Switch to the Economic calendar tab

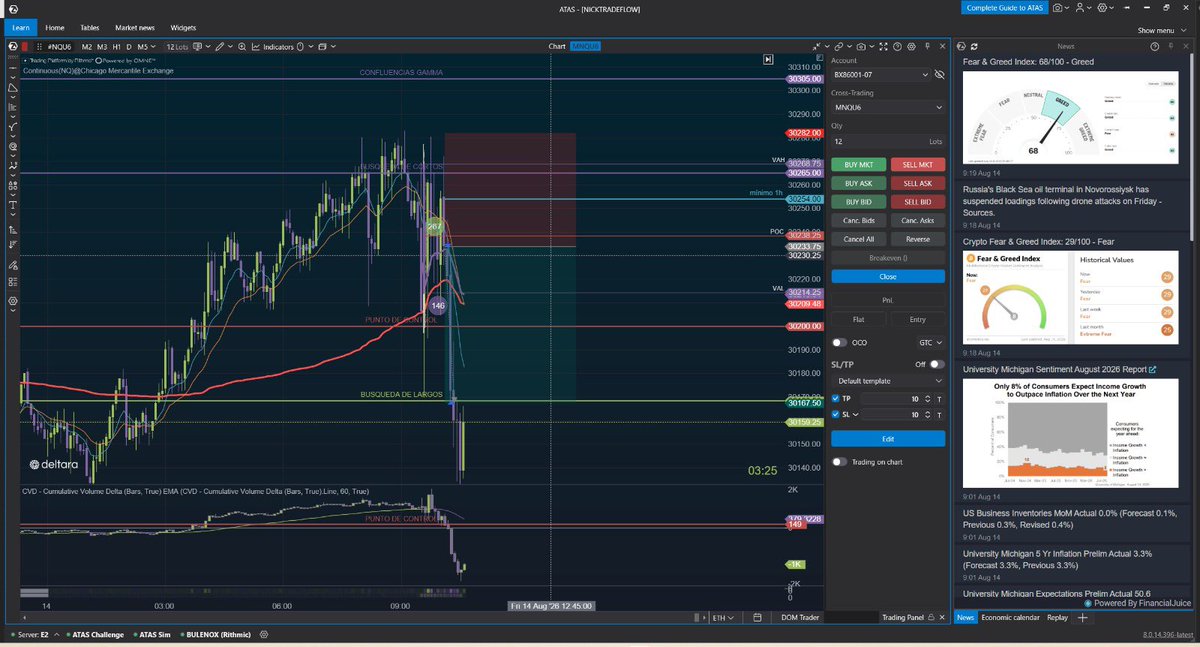(1011, 618)
